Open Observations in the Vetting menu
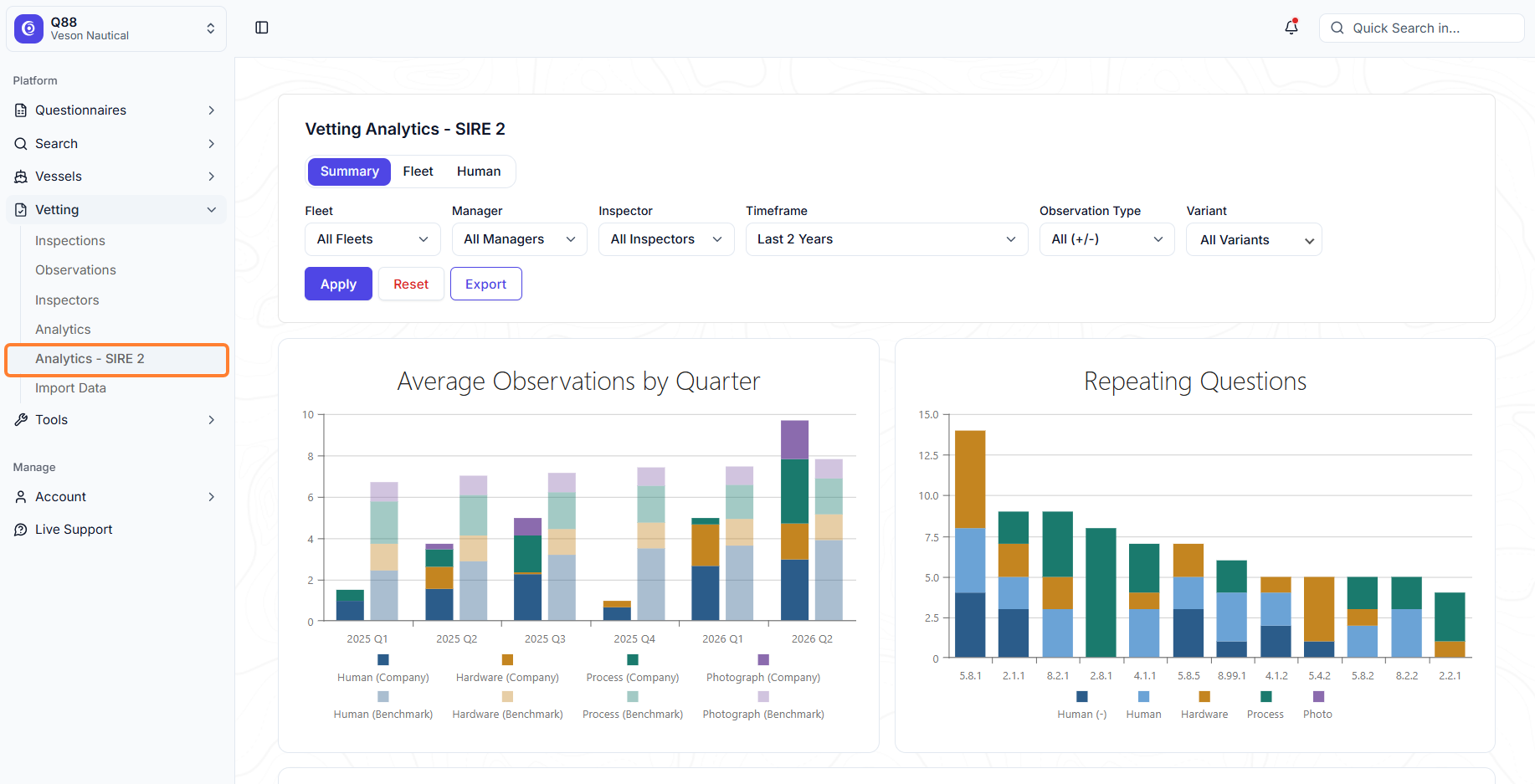 [75, 270]
